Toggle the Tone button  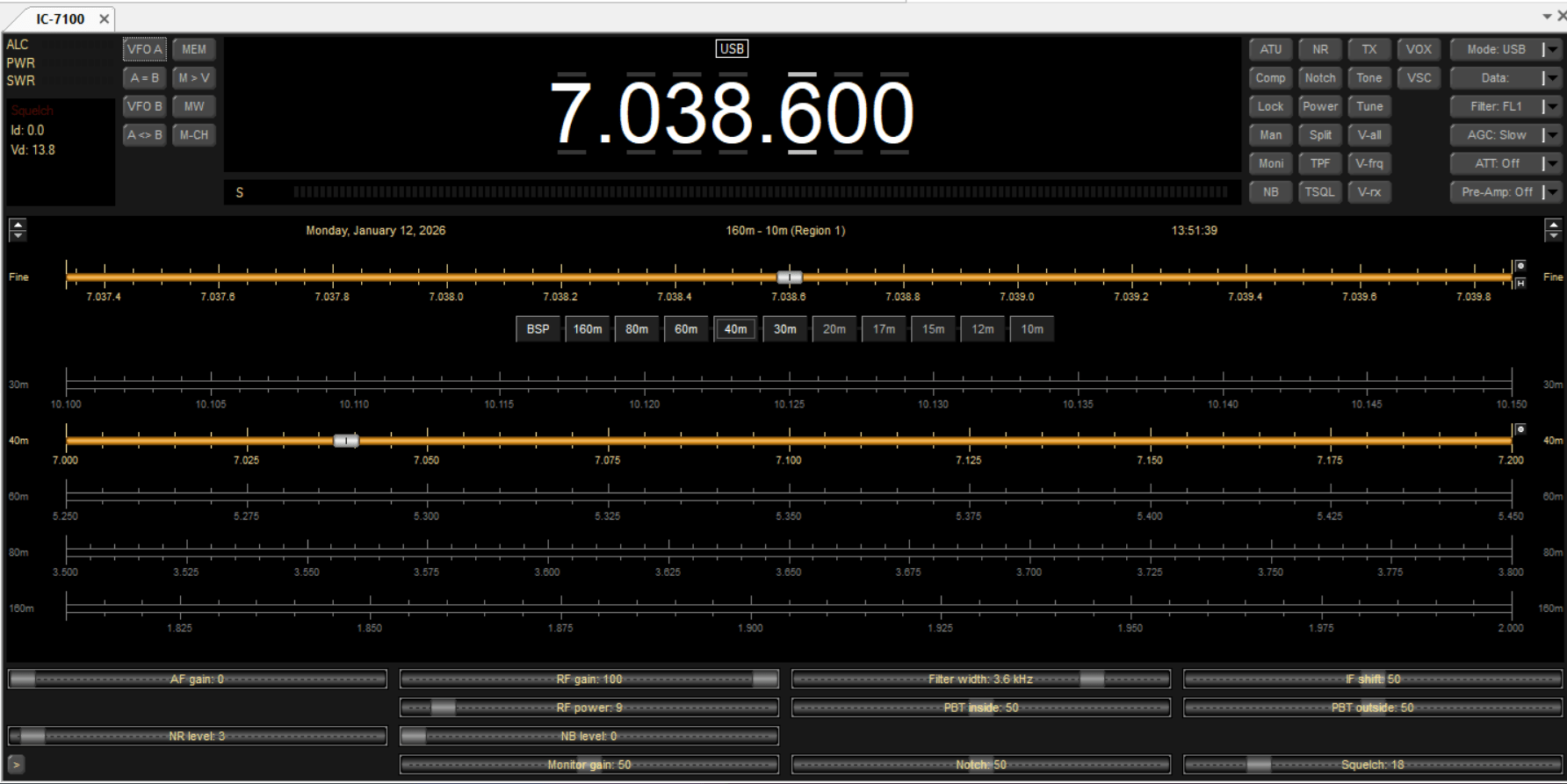tap(1369, 78)
